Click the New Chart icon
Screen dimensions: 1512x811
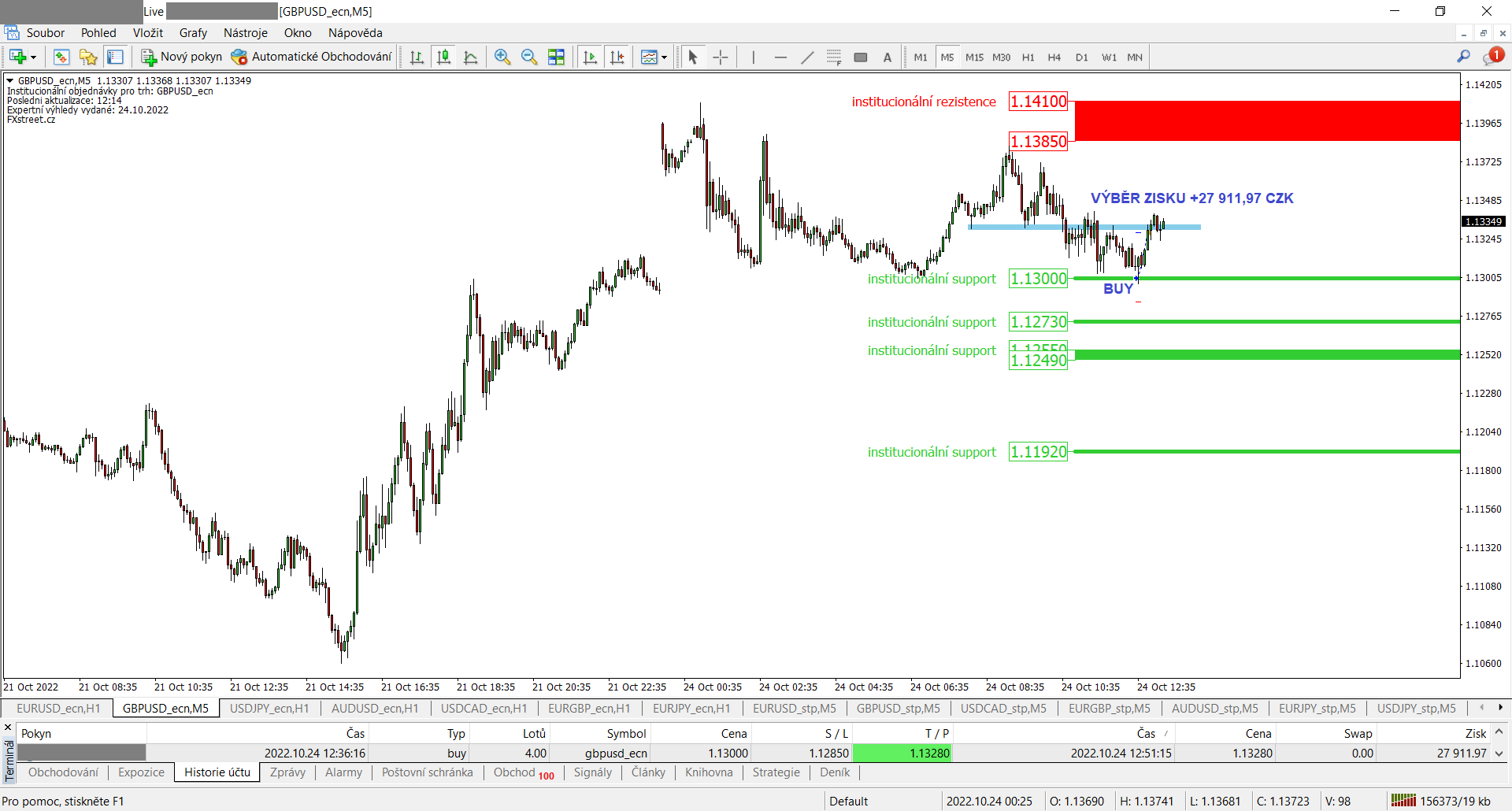pyautogui.click(x=17, y=57)
